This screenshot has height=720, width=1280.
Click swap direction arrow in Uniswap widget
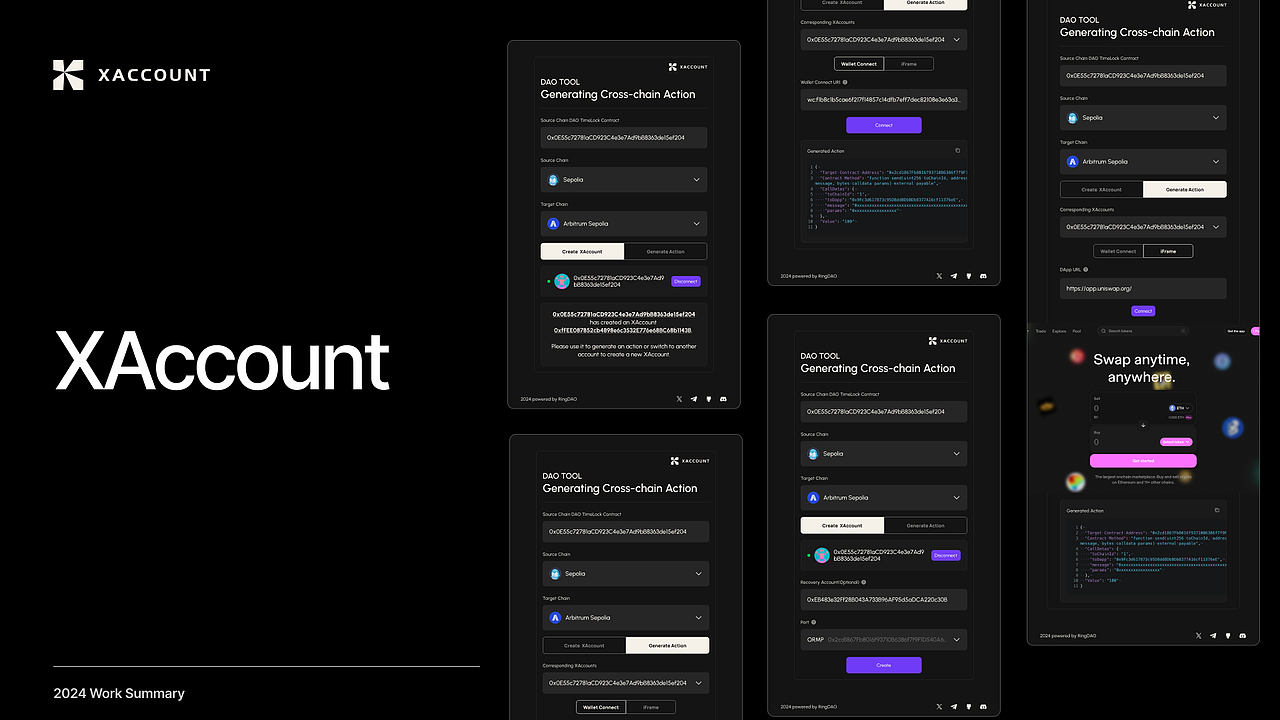pos(1143,425)
